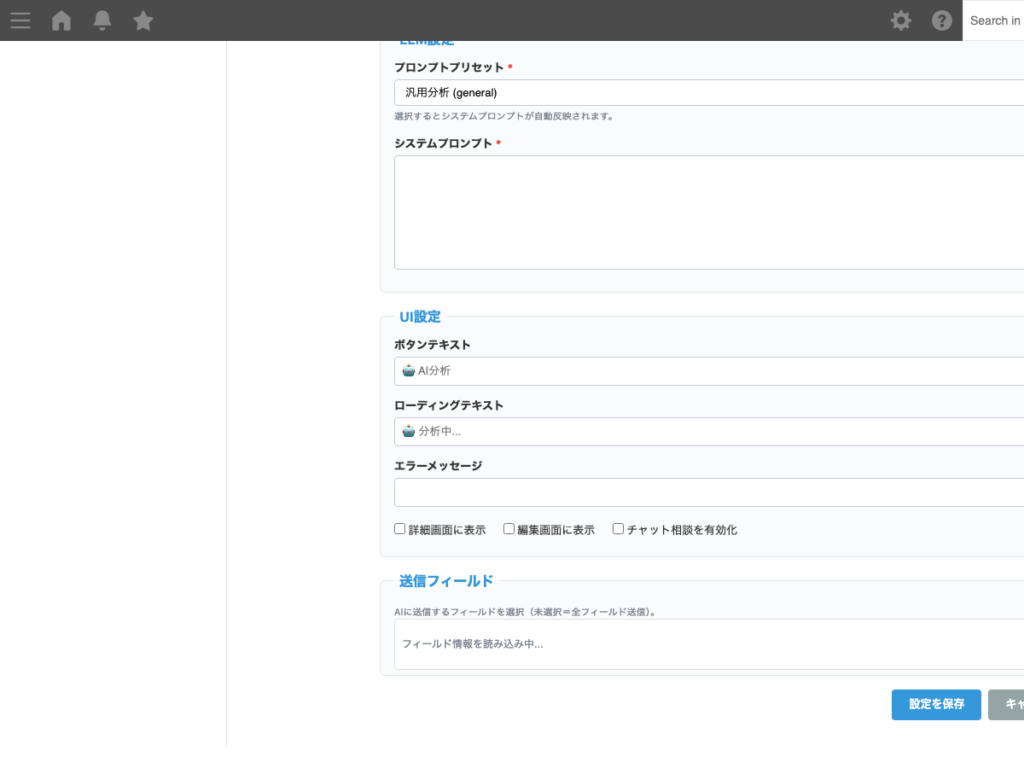Open notifications via the bell icon
Image resolution: width=1024 pixels, height=768 pixels.
pos(102,20)
